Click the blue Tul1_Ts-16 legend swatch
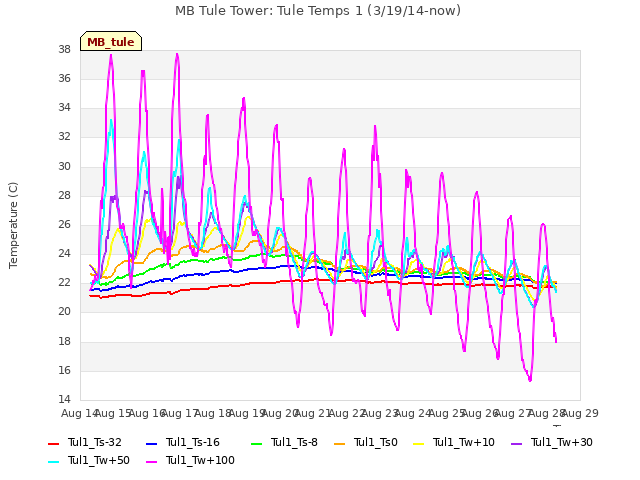 click(x=151, y=444)
